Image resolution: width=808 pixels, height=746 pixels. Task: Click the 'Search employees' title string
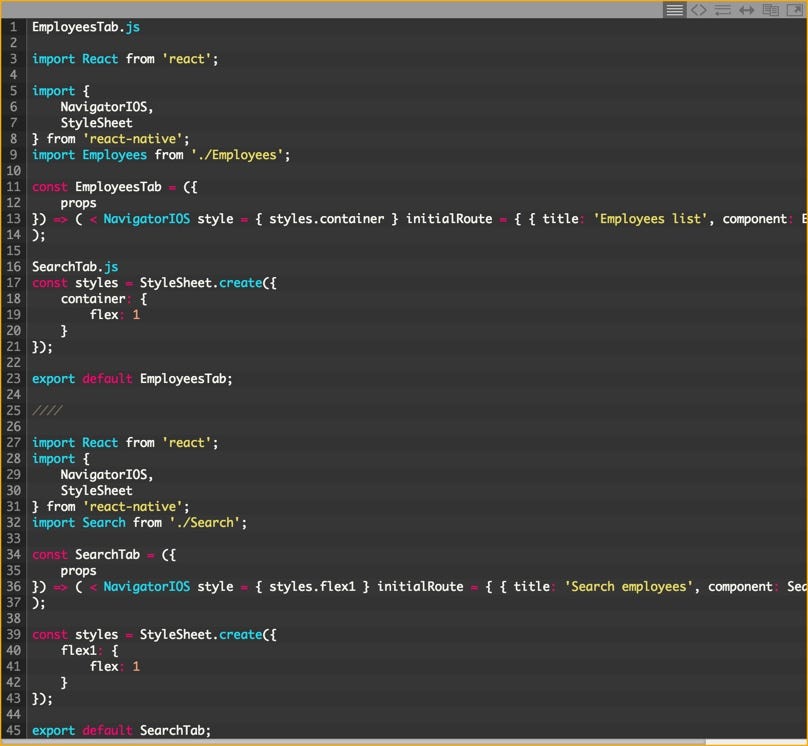click(629, 587)
